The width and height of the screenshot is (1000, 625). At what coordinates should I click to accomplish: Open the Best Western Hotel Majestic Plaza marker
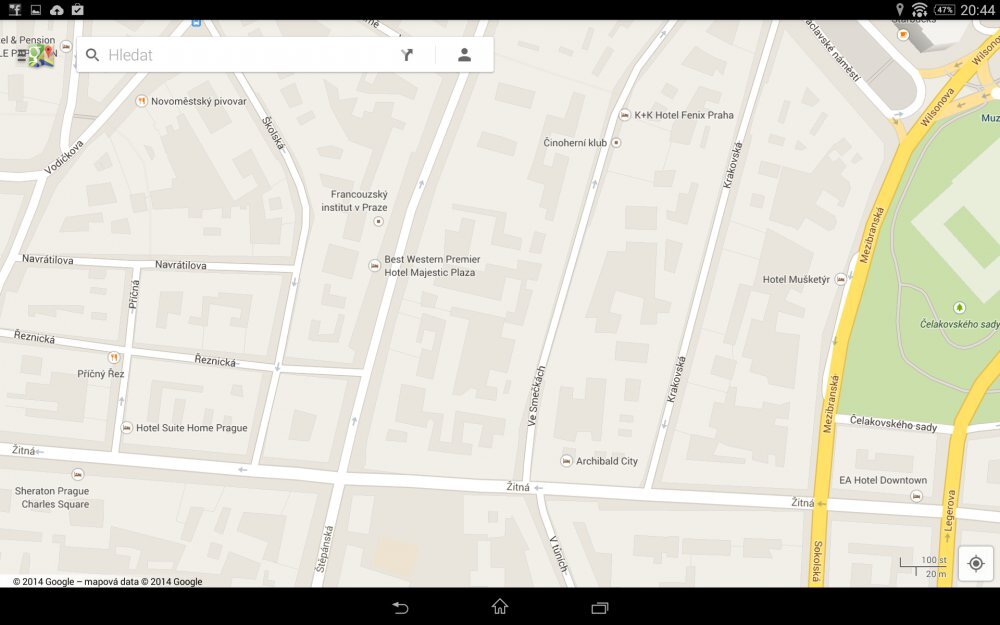pos(373,265)
